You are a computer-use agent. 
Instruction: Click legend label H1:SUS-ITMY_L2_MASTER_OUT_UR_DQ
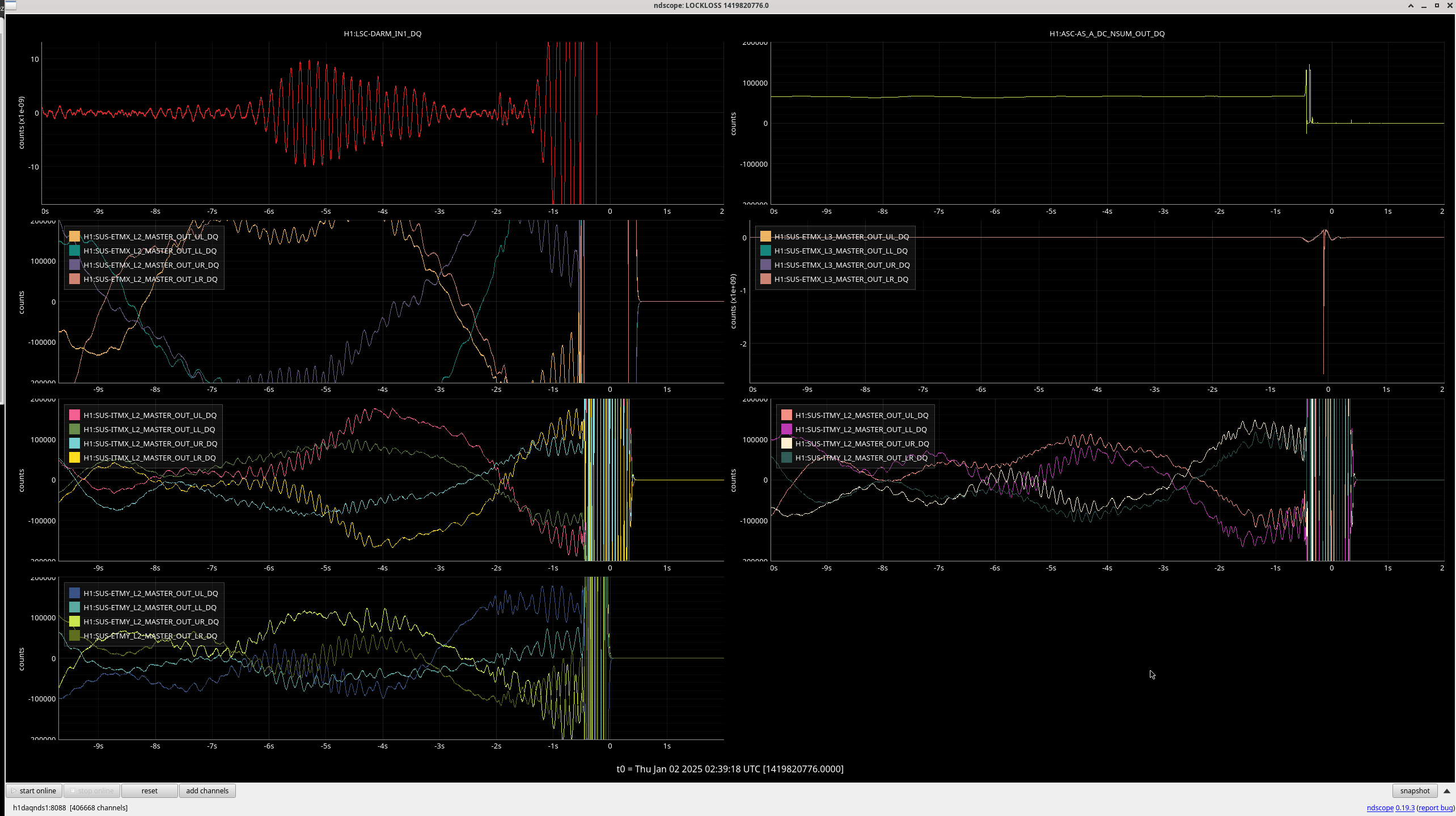(x=862, y=443)
